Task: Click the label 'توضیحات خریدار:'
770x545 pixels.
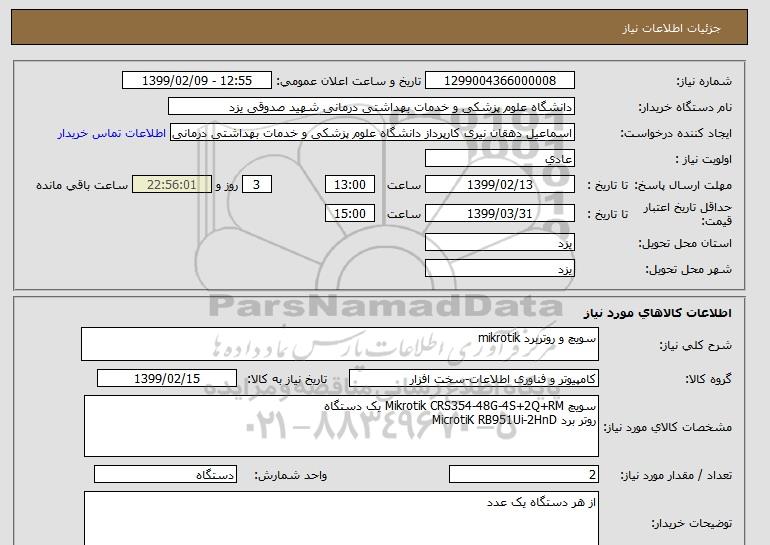Action: [691, 523]
